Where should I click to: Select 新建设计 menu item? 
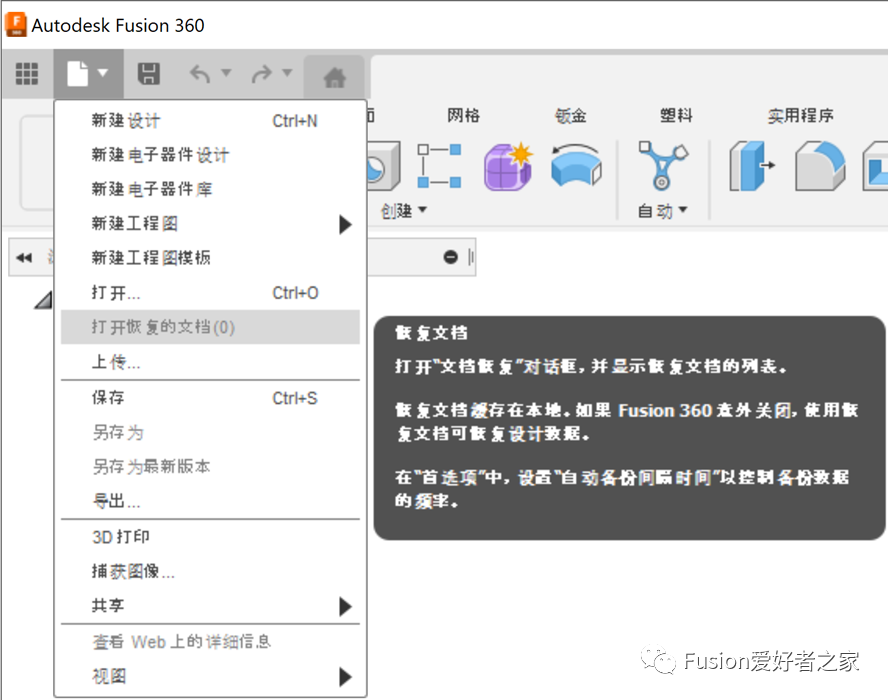pos(210,121)
